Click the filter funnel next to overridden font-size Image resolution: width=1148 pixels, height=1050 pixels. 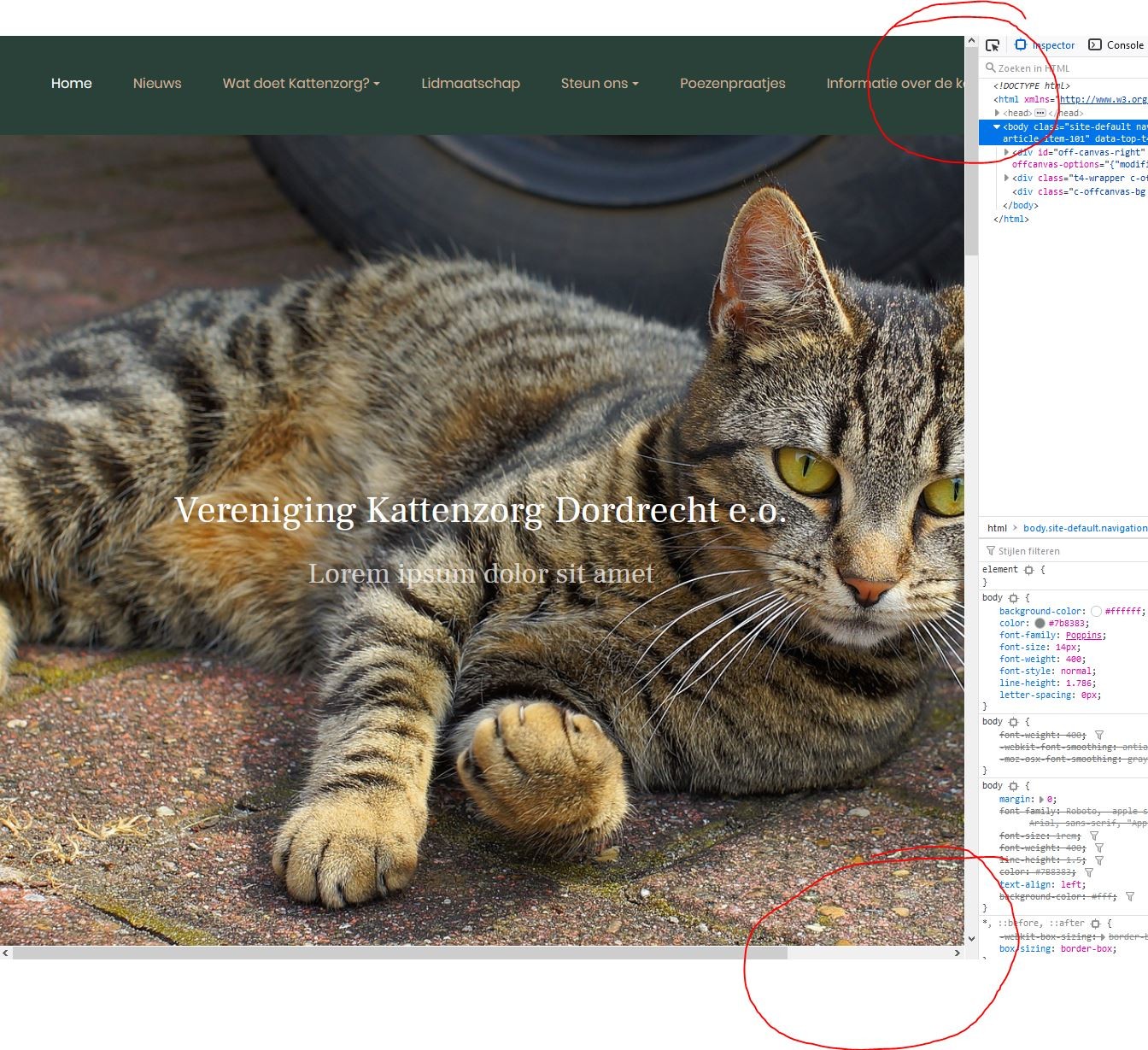click(x=1094, y=836)
